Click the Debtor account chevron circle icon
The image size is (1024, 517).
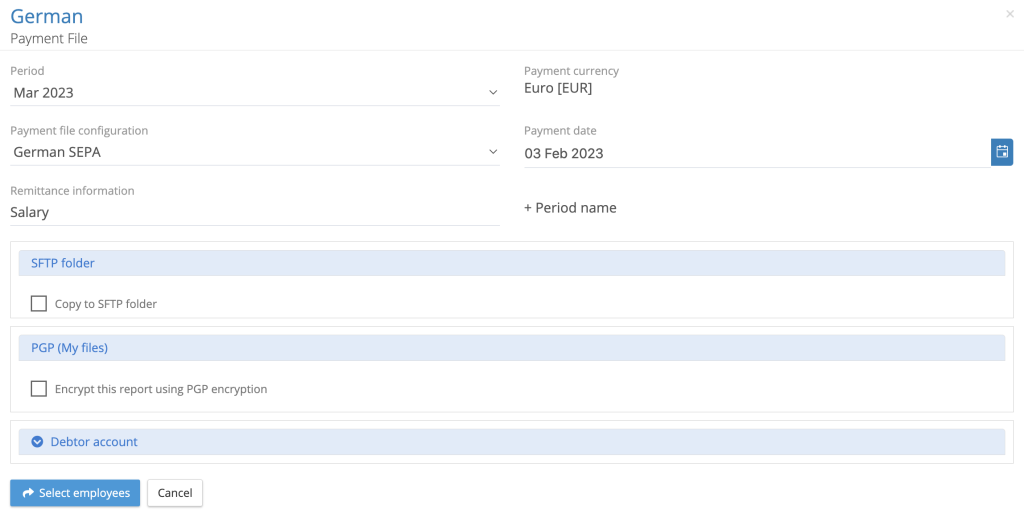point(38,442)
